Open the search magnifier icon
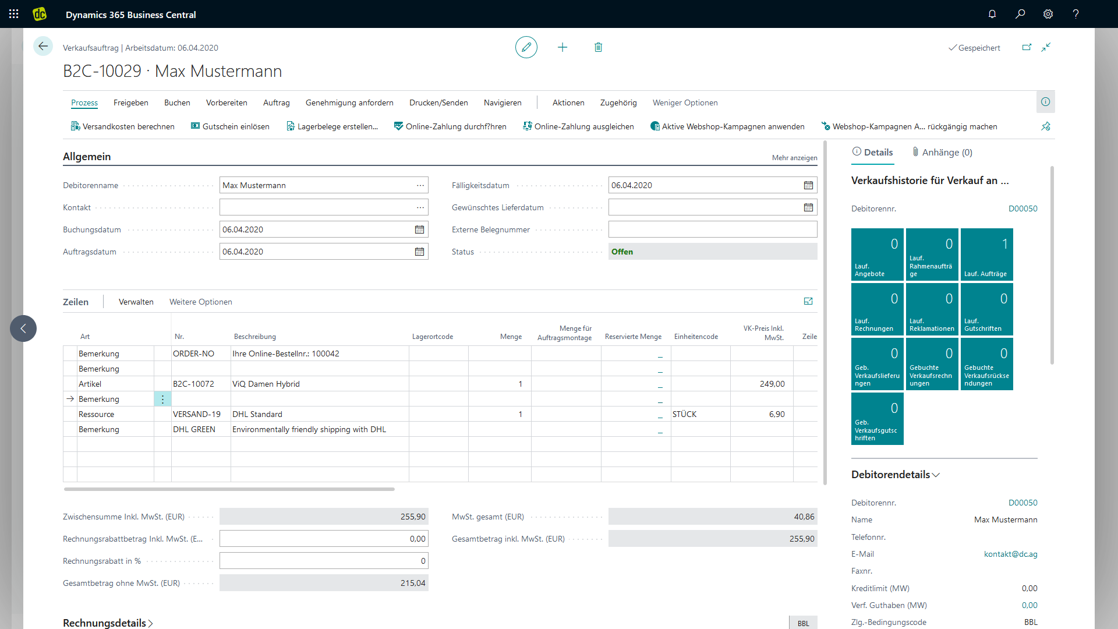The image size is (1118, 629). point(1020,14)
